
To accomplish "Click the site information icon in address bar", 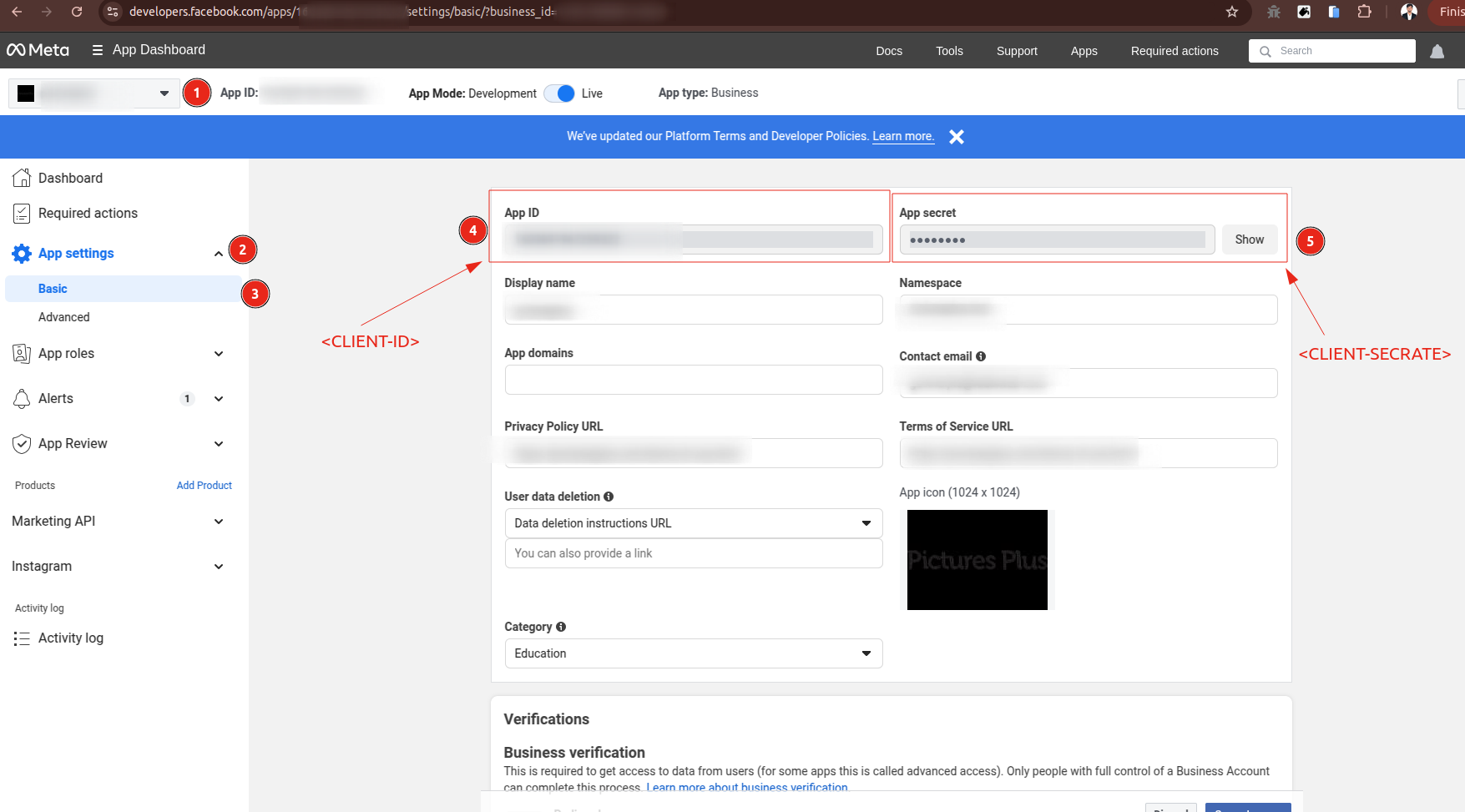I will point(113,12).
